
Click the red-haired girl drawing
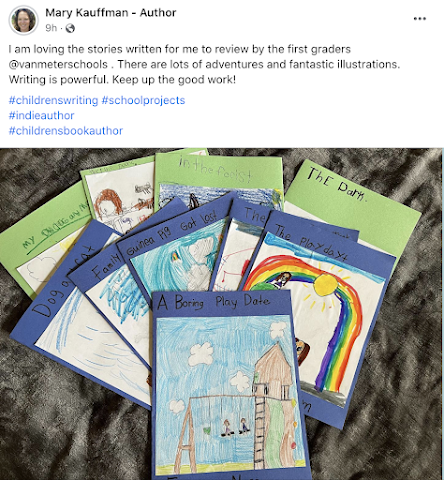pyautogui.click(x=109, y=204)
